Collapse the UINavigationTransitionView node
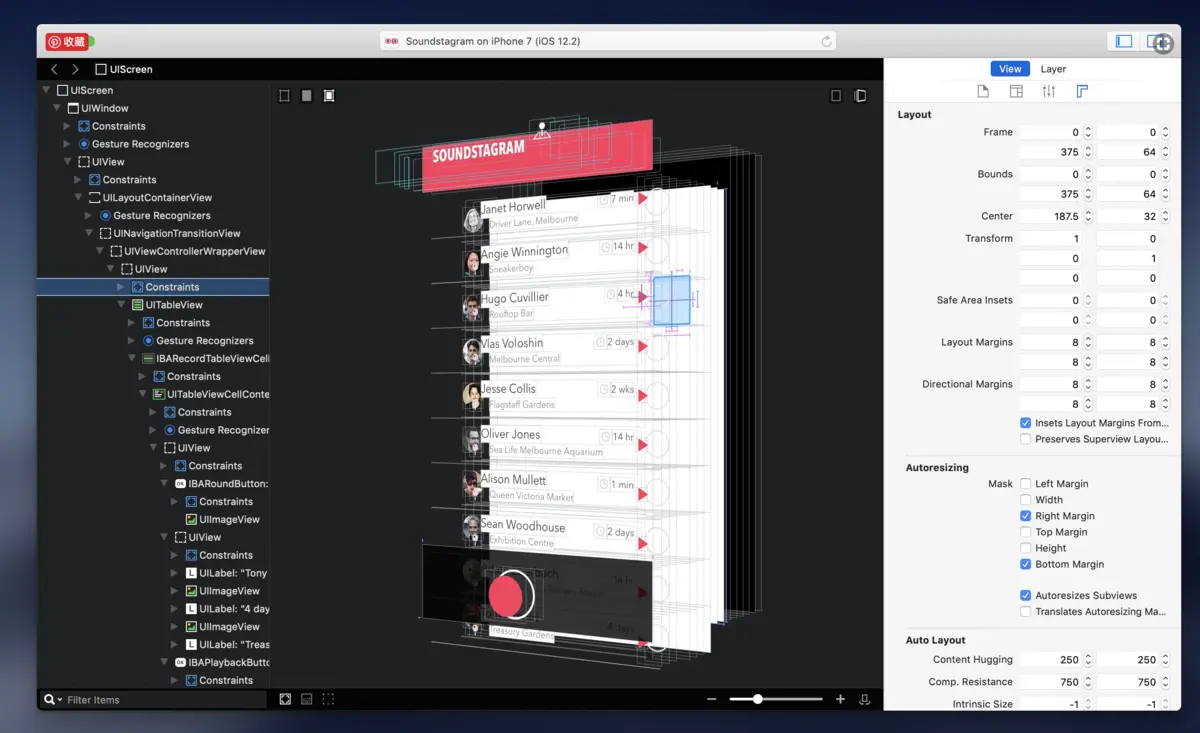This screenshot has height=733, width=1200. pos(89,233)
